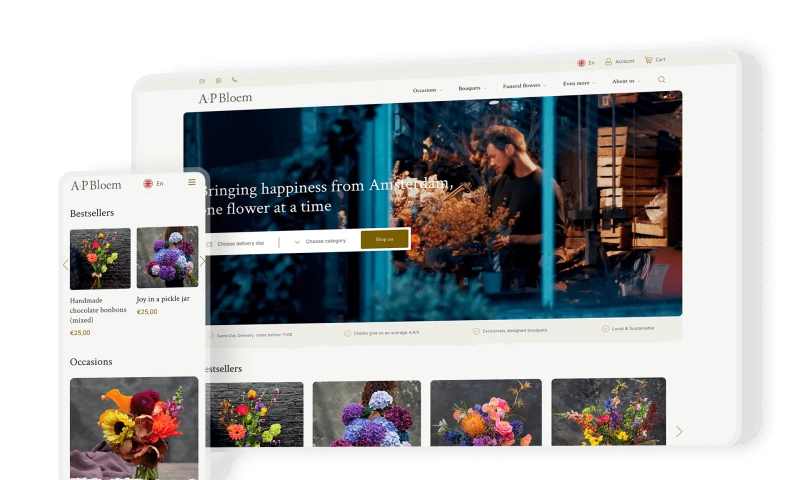This screenshot has width=800, height=480.
Task: Click the Shop now button
Action: [385, 239]
